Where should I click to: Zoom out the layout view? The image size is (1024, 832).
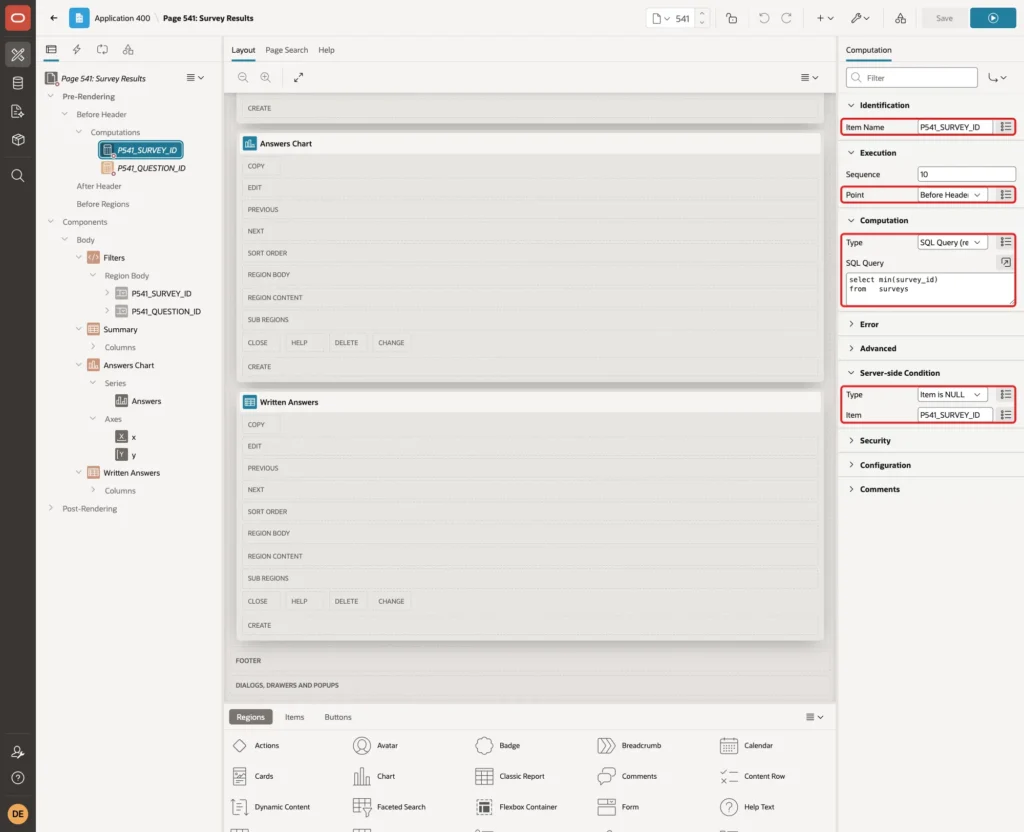[243, 78]
